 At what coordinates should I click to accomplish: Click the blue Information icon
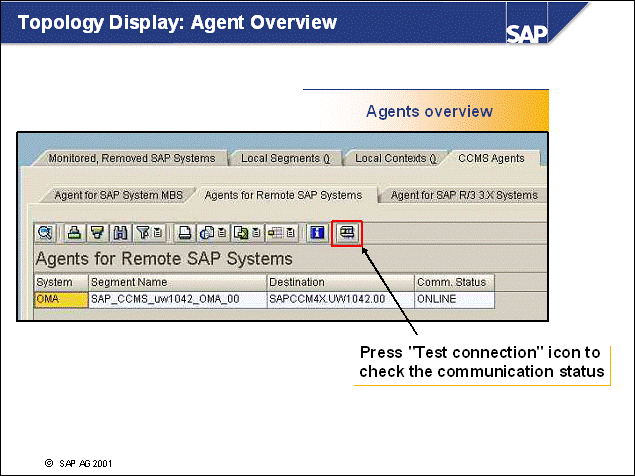tap(317, 233)
